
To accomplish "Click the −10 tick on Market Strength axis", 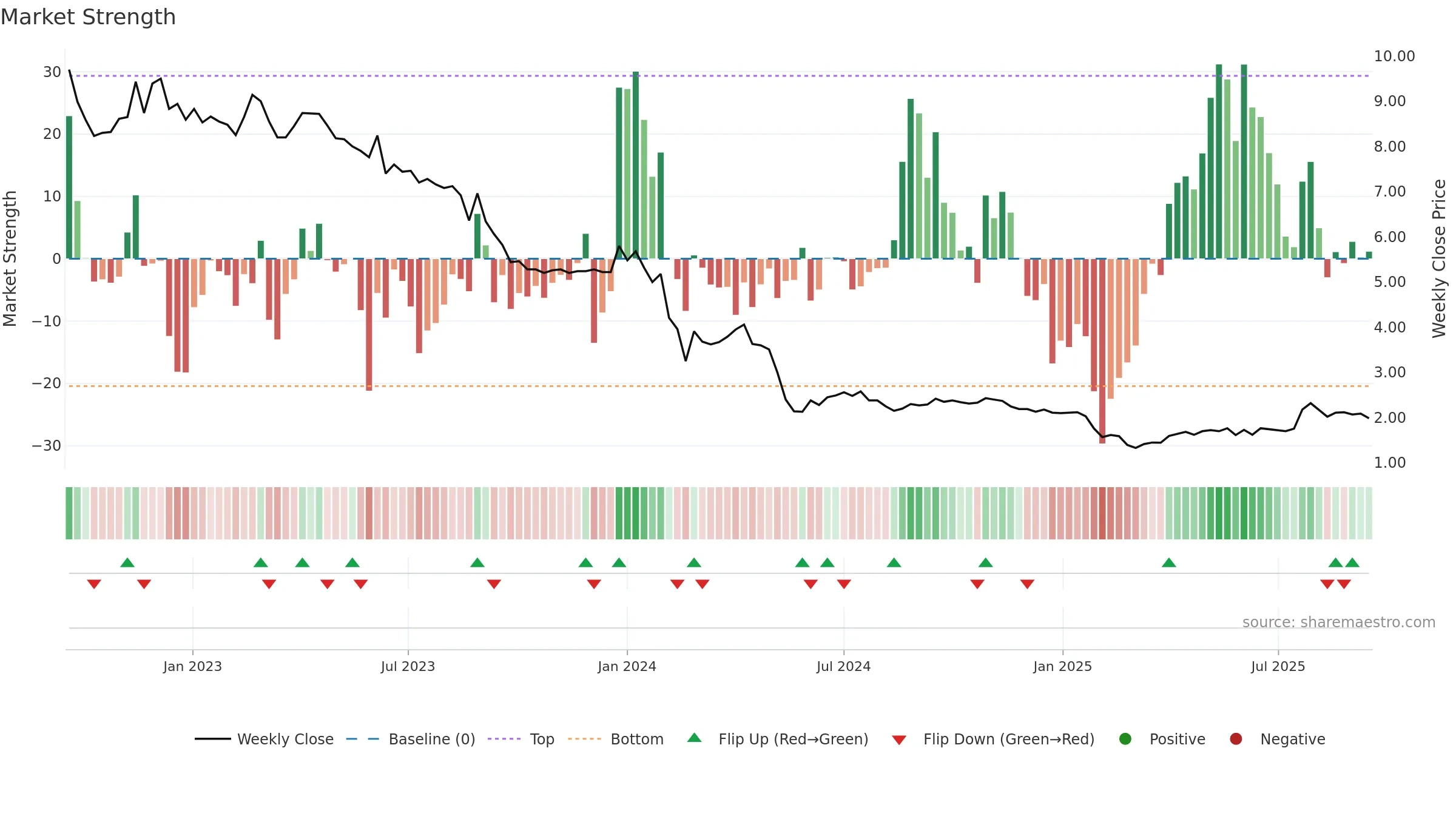I will click(47, 321).
